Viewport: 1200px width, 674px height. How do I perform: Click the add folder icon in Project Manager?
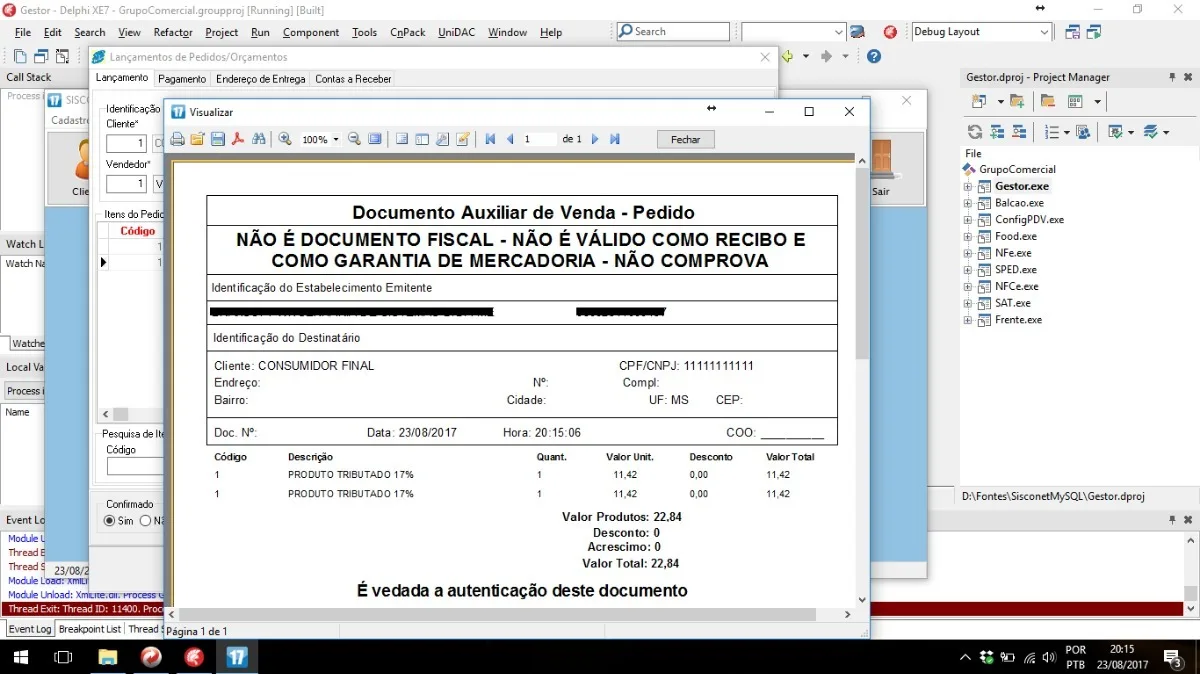coord(1016,101)
